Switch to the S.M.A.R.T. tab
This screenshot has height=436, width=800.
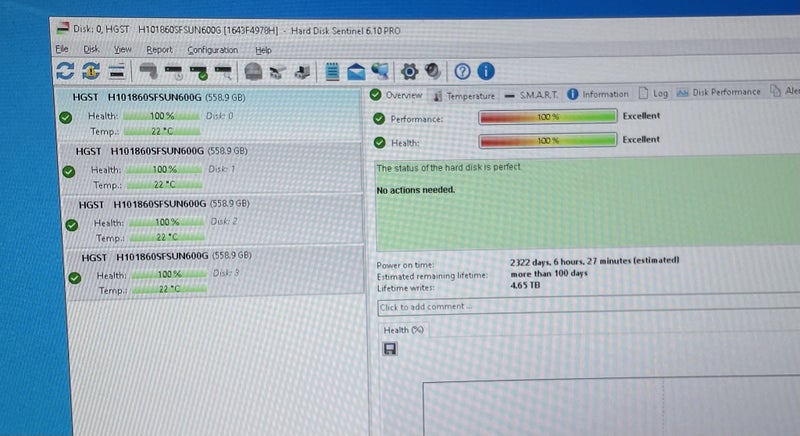(x=531, y=95)
